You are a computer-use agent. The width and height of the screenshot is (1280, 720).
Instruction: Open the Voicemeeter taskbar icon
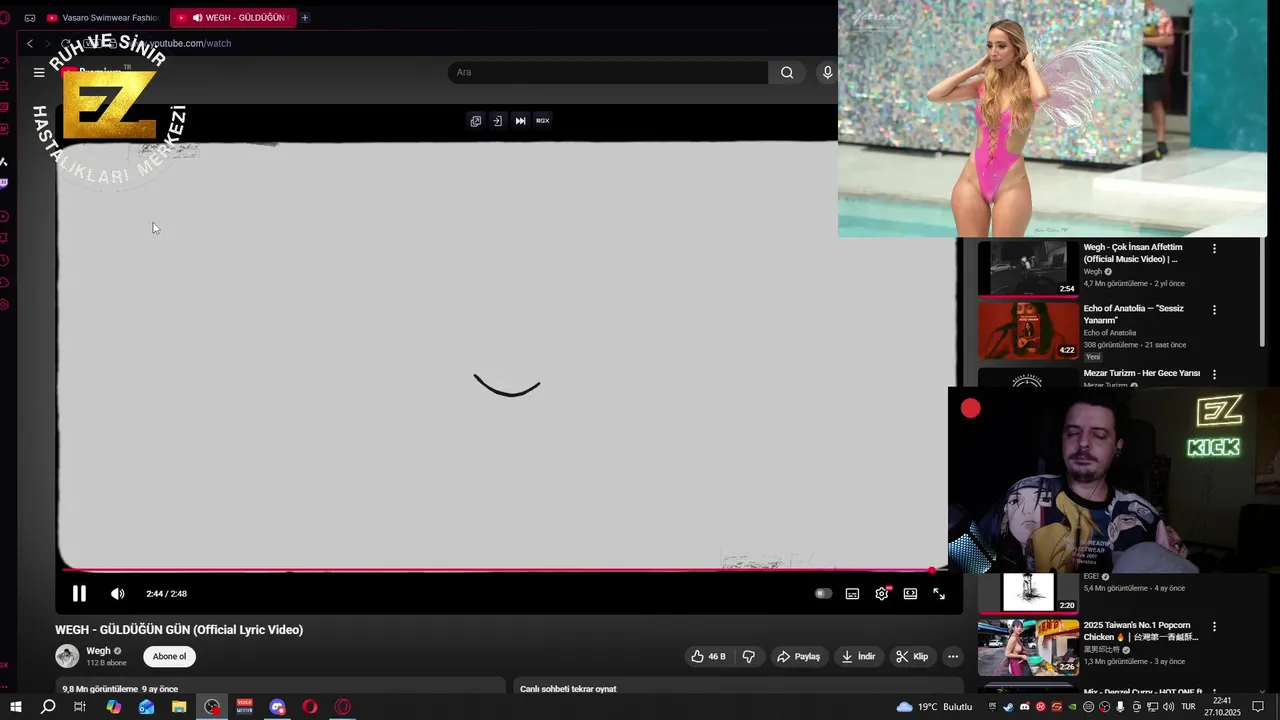[245, 707]
